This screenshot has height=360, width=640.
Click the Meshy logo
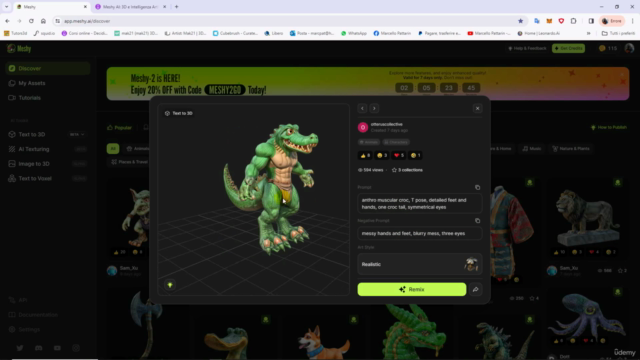coord(19,49)
